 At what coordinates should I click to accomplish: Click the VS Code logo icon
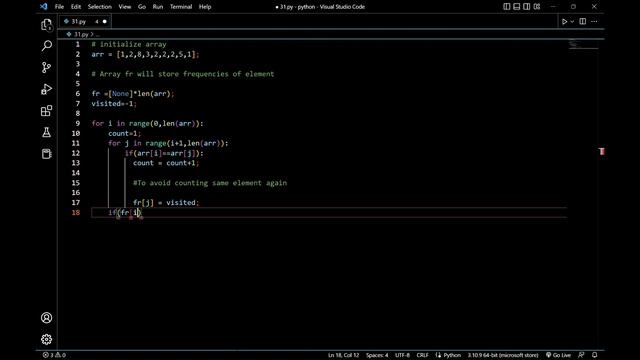[44, 7]
